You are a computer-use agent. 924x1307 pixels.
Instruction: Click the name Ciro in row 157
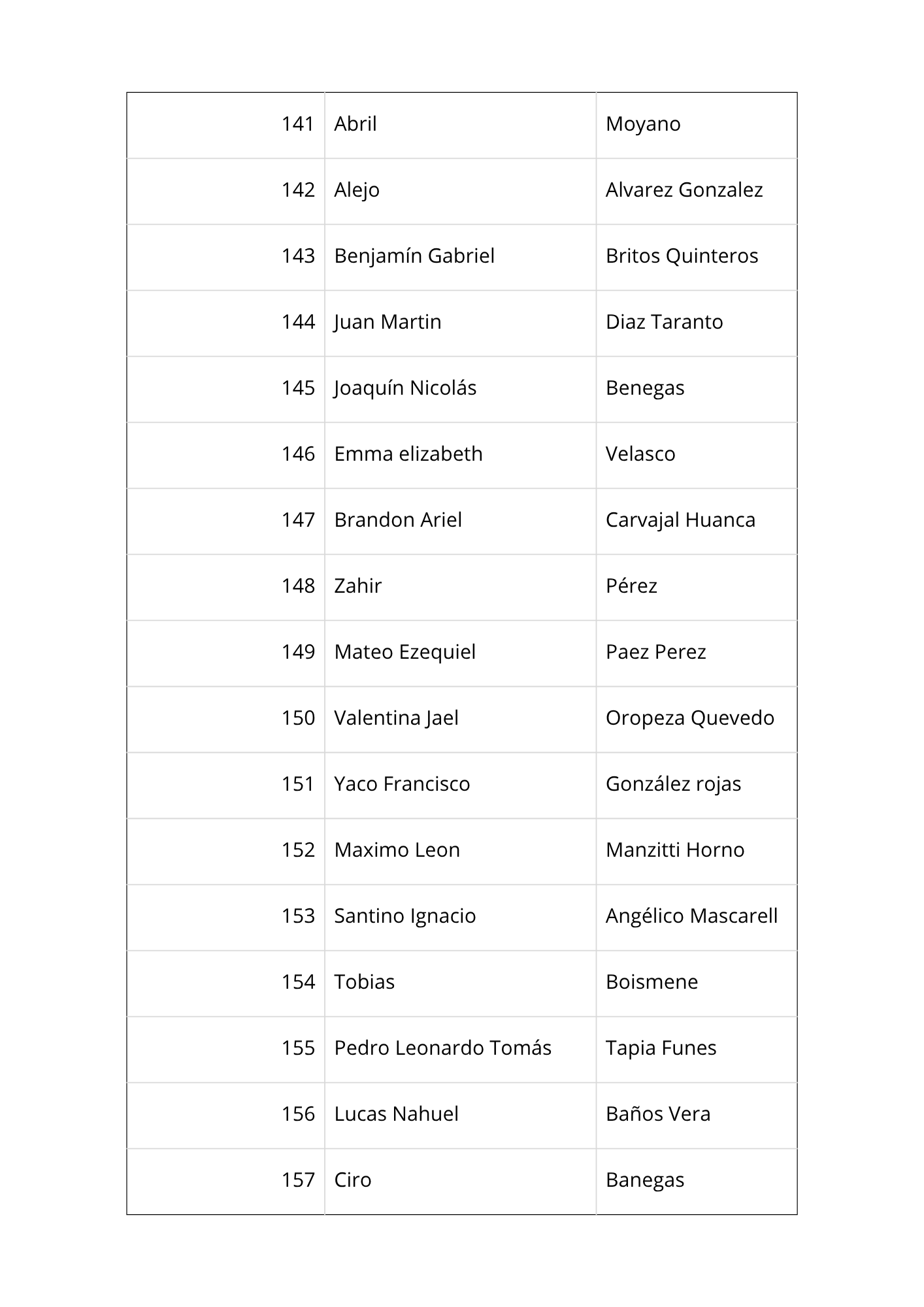point(353,1180)
